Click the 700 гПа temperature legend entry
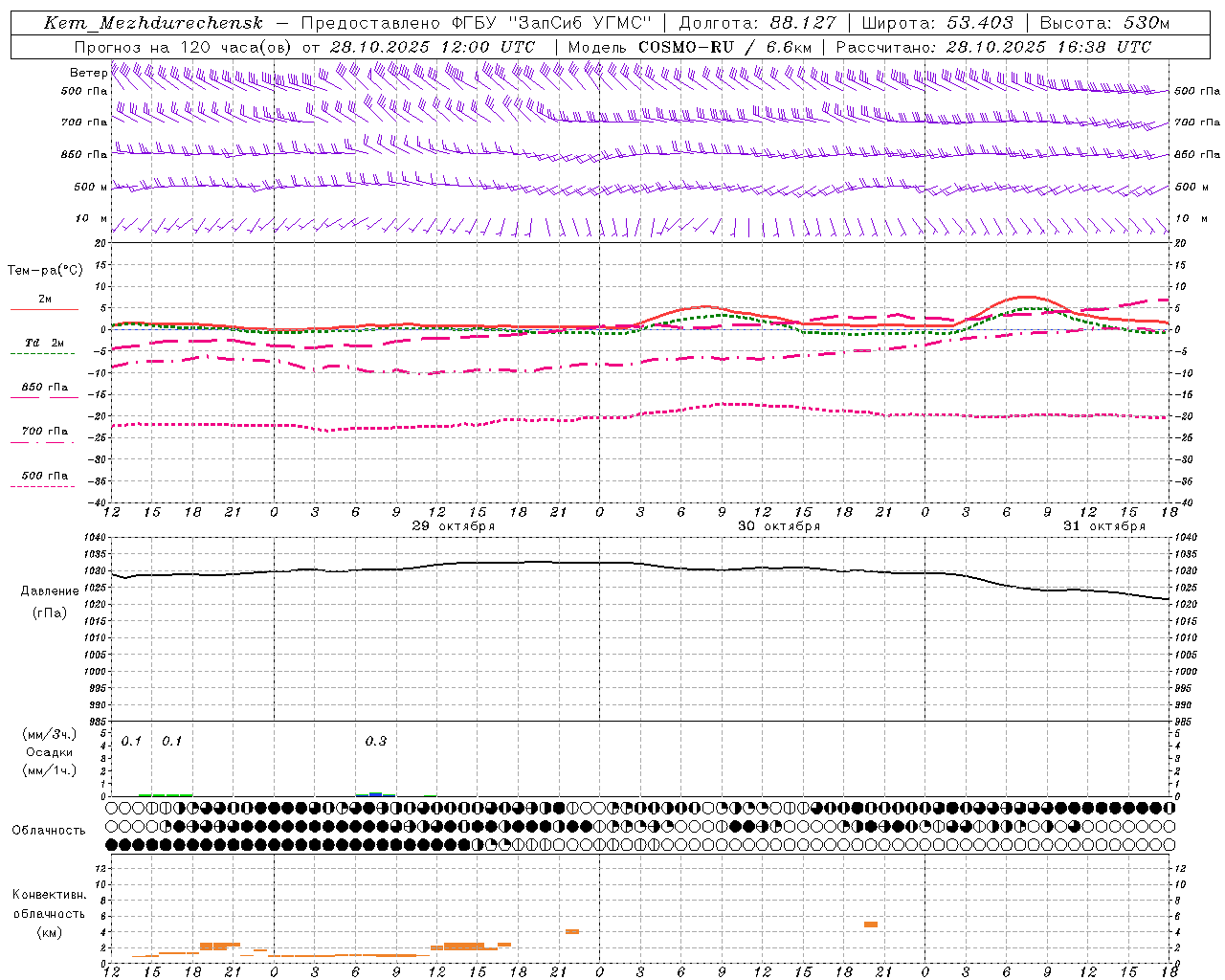The width and height of the screenshot is (1225, 980). pyautogui.click(x=44, y=432)
